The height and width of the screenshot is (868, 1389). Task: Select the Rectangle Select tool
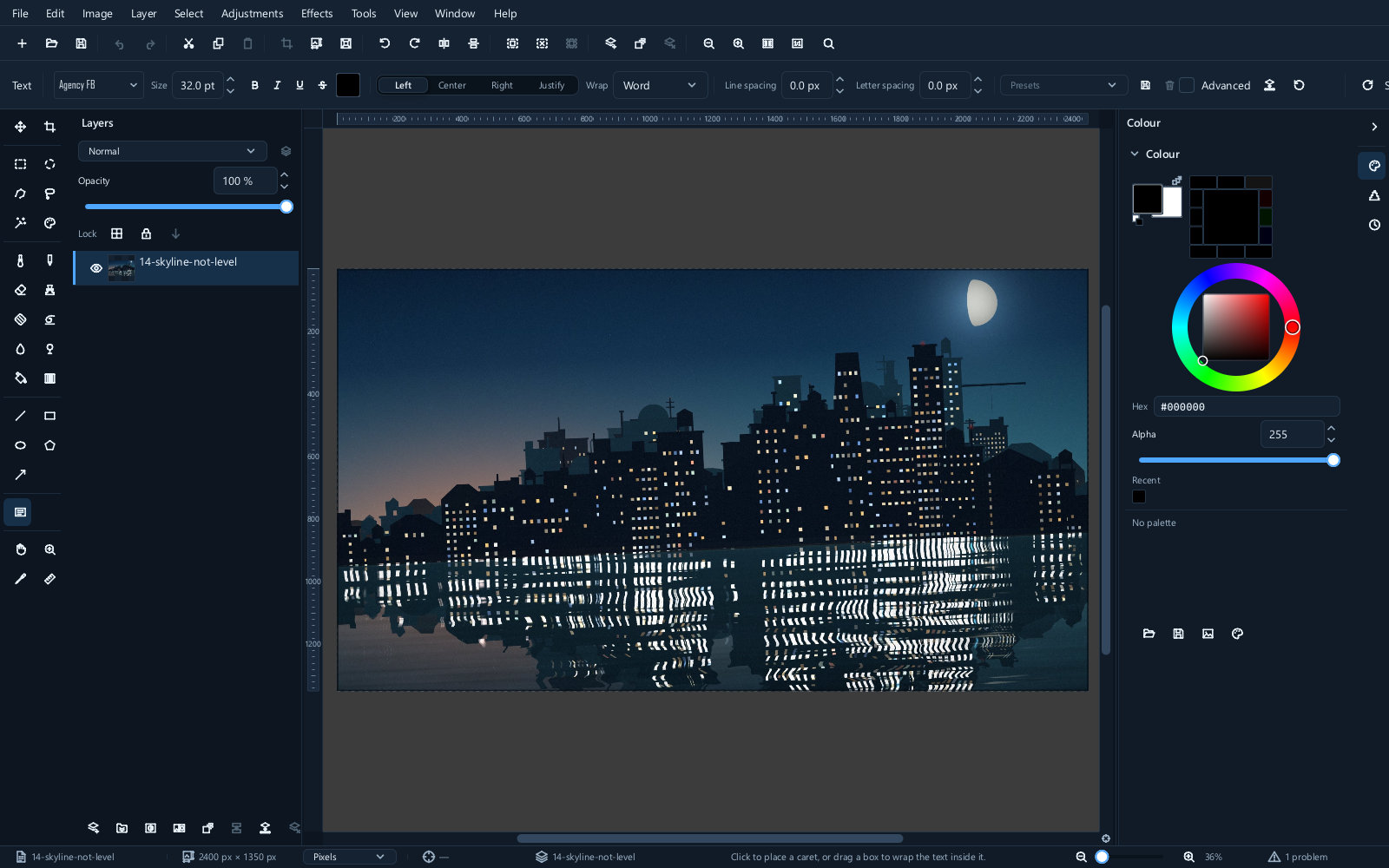tap(20, 164)
